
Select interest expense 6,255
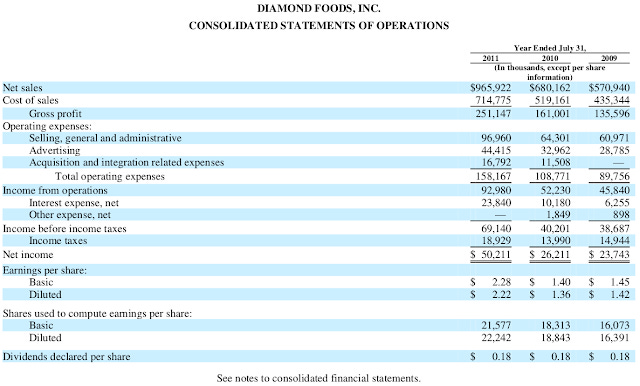tap(617, 203)
